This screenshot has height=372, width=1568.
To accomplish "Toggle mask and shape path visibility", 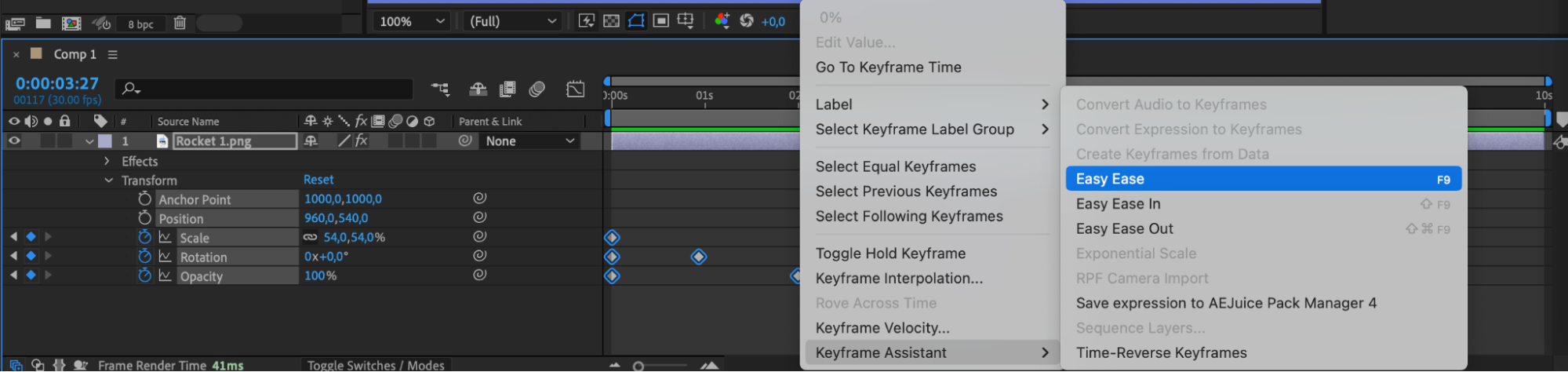I will 636,20.
